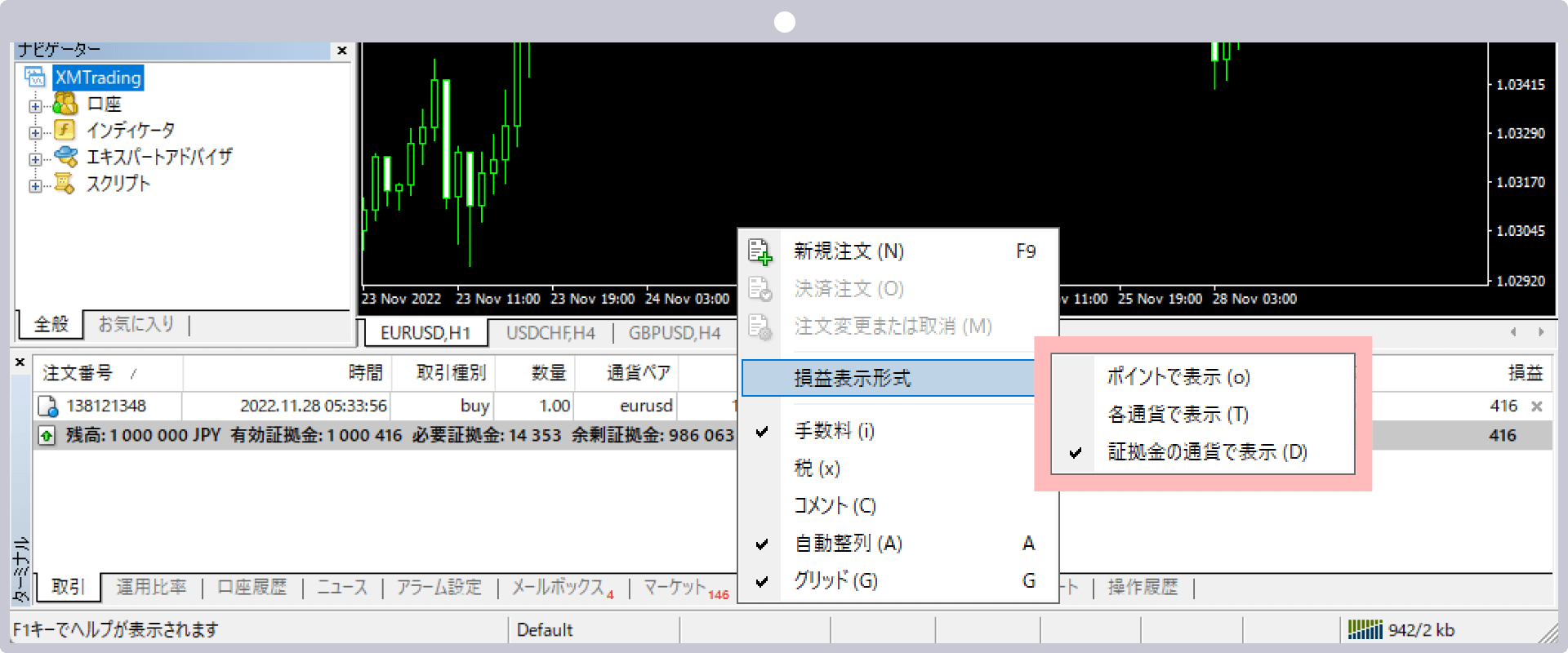Choose 新規注文 (N) from context menu
This screenshot has width=1568, height=653.
[898, 251]
